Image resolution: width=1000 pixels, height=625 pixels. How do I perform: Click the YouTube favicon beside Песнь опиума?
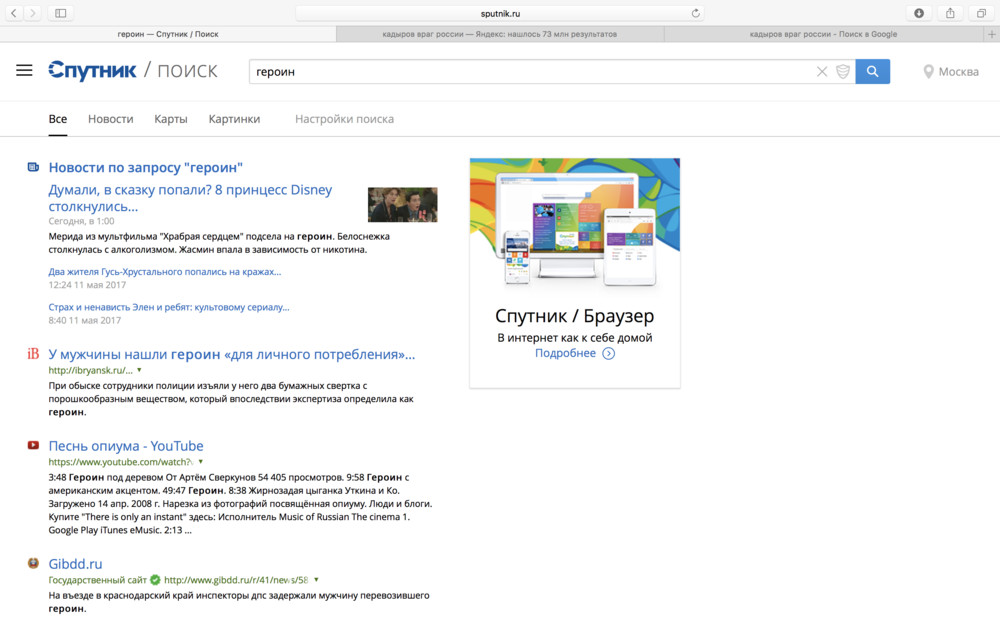[33, 445]
